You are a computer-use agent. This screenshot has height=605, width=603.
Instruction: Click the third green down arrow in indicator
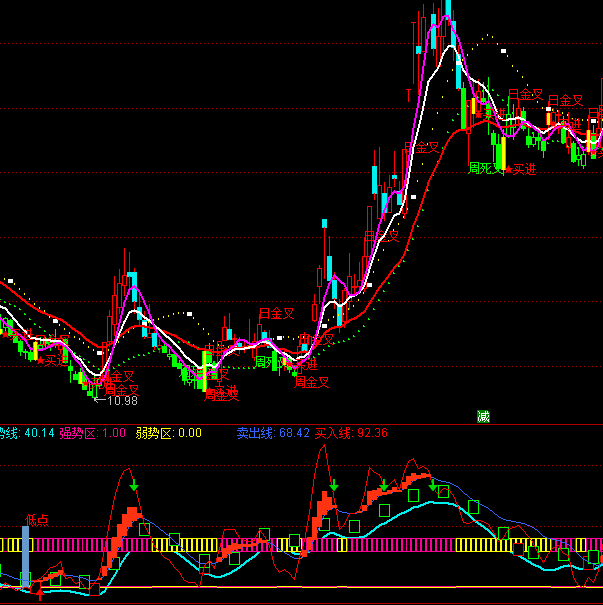coord(383,486)
